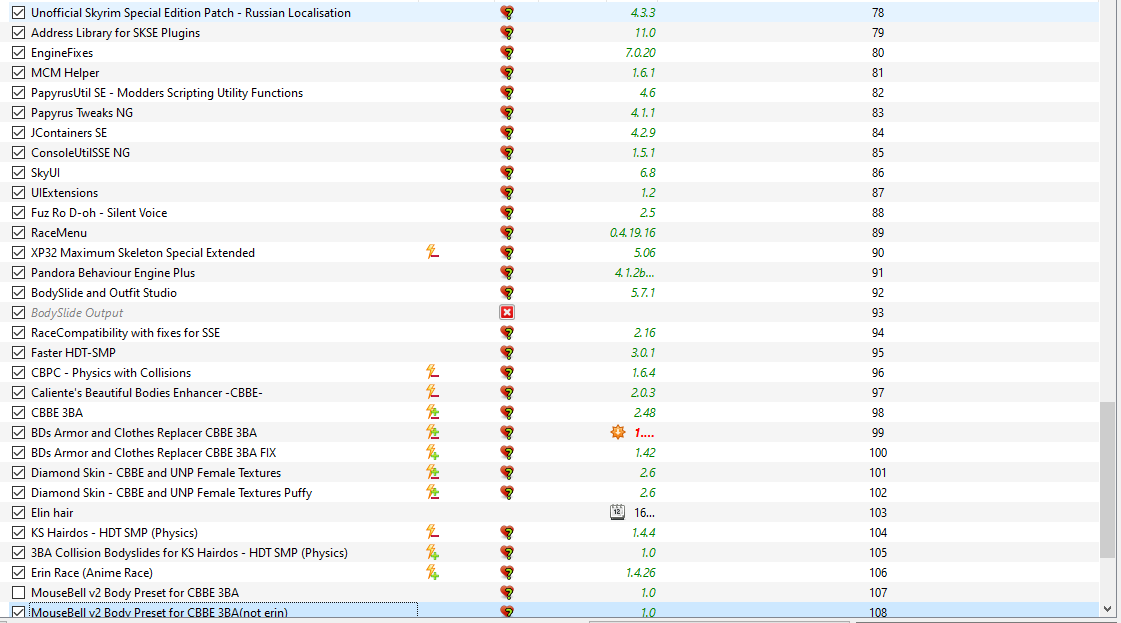Click the Nexus category icon for JContainers SE
This screenshot has width=1121, height=623.
pos(507,132)
